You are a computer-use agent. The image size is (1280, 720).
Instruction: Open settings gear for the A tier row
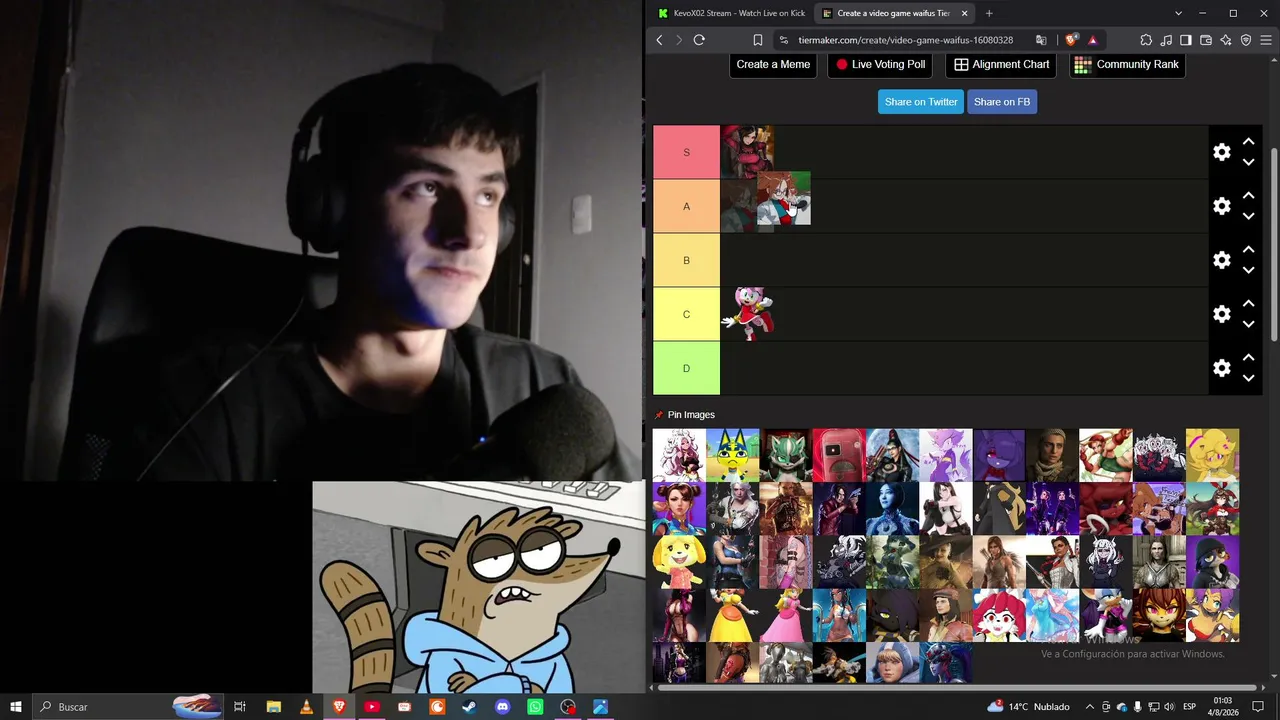pyautogui.click(x=1221, y=206)
